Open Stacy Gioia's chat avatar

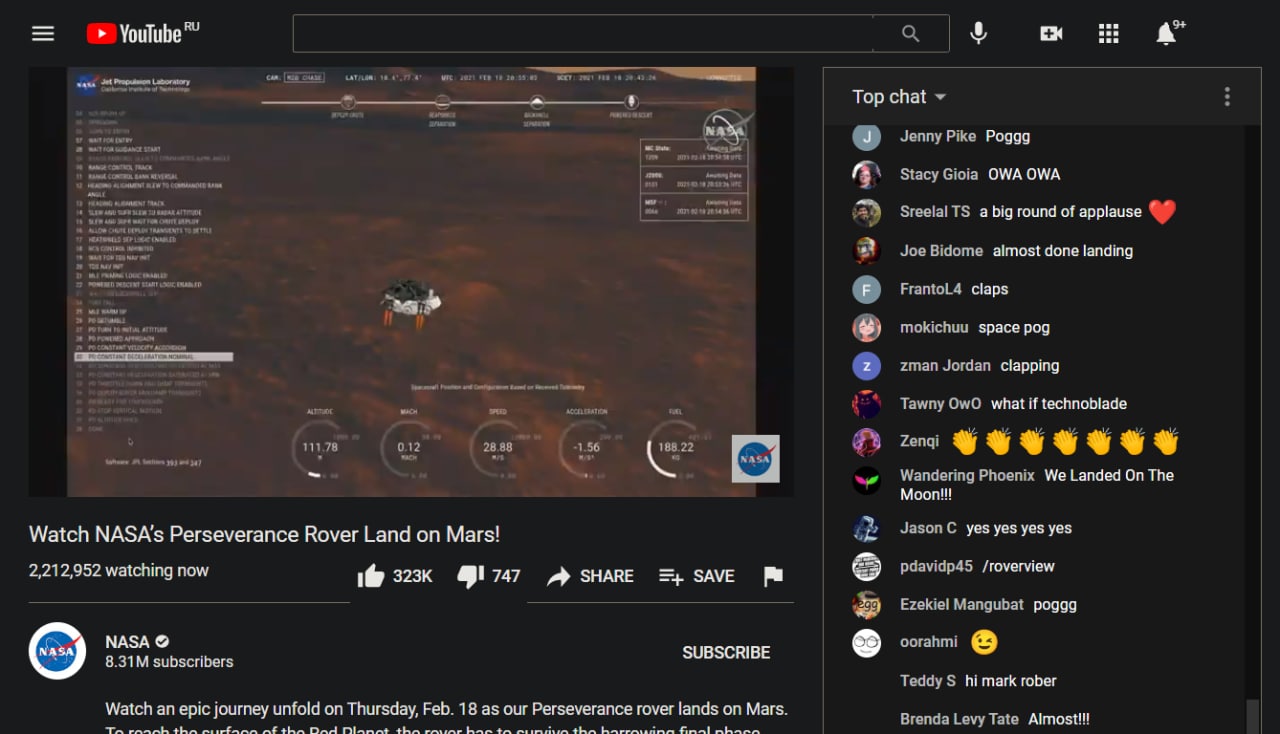tap(866, 174)
